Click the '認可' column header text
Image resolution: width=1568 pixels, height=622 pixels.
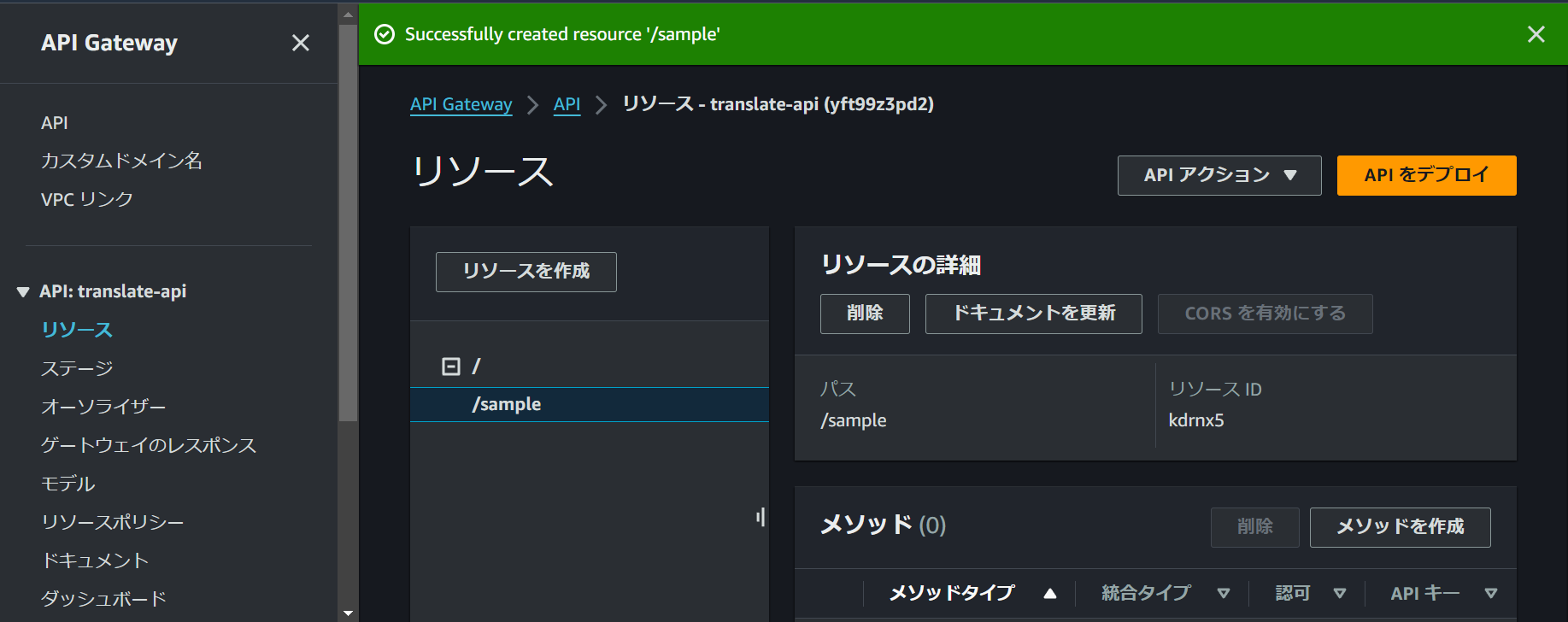[x=1293, y=593]
